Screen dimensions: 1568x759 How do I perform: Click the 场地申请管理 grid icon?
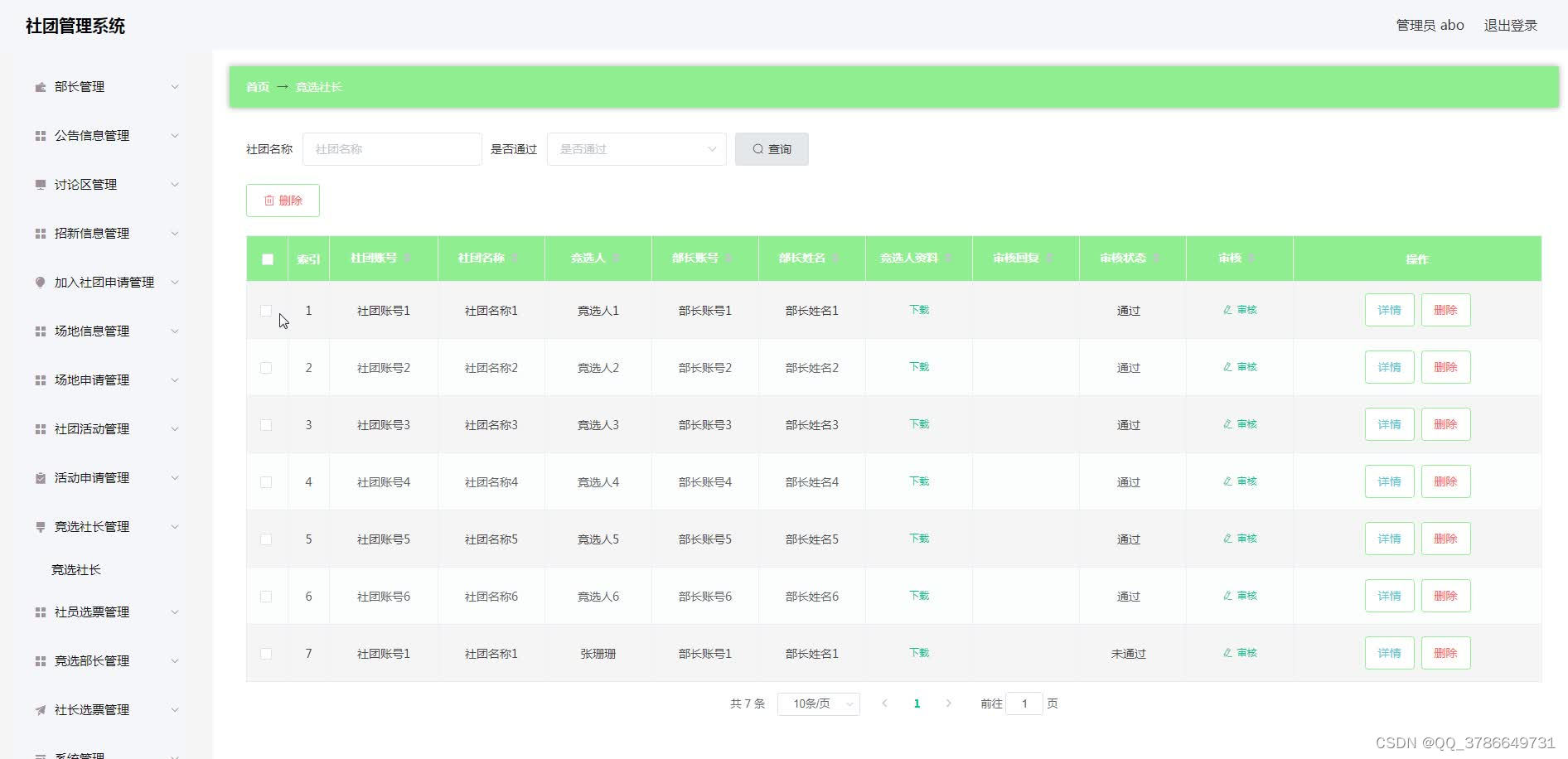[x=40, y=380]
